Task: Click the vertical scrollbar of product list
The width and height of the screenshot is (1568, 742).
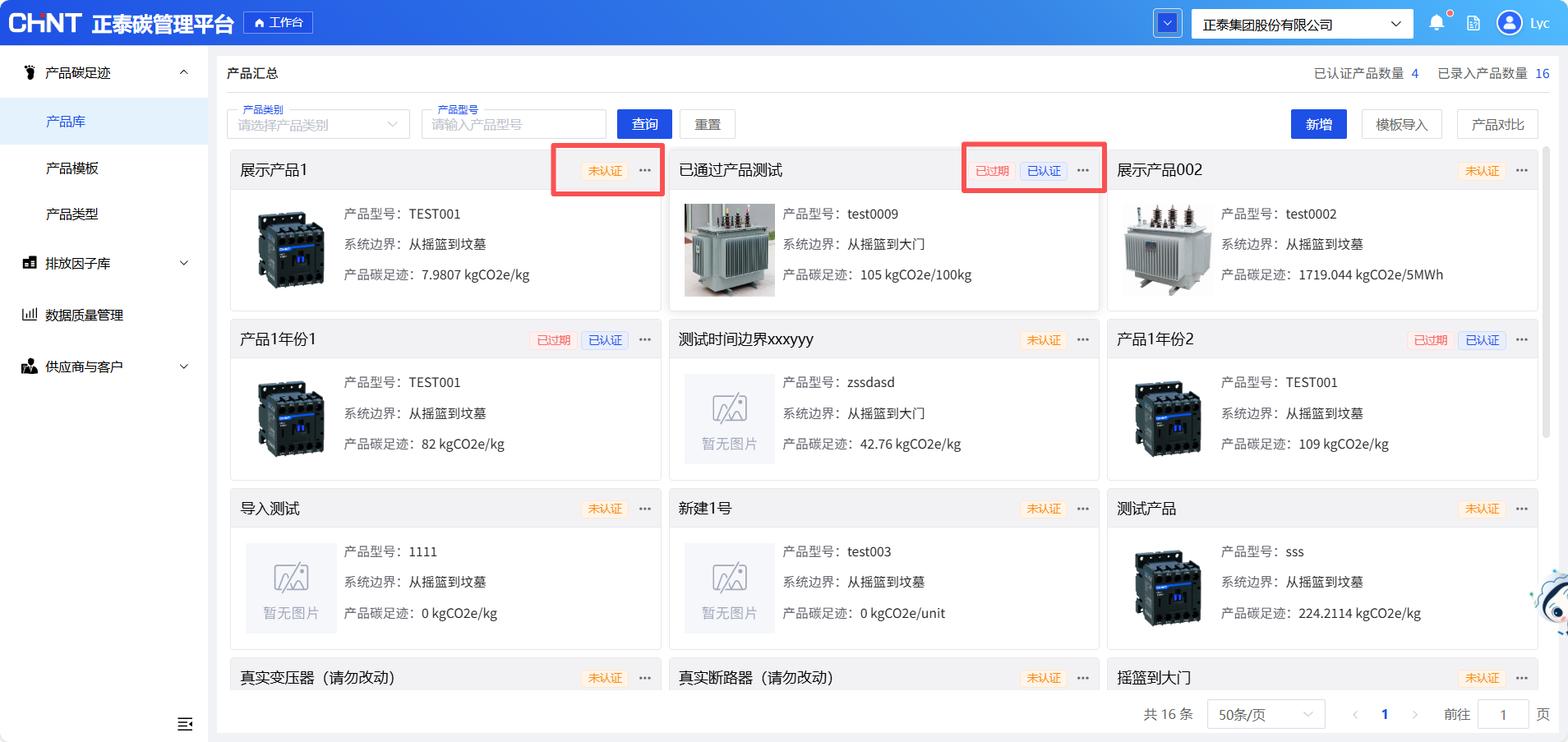Action: 1546,293
